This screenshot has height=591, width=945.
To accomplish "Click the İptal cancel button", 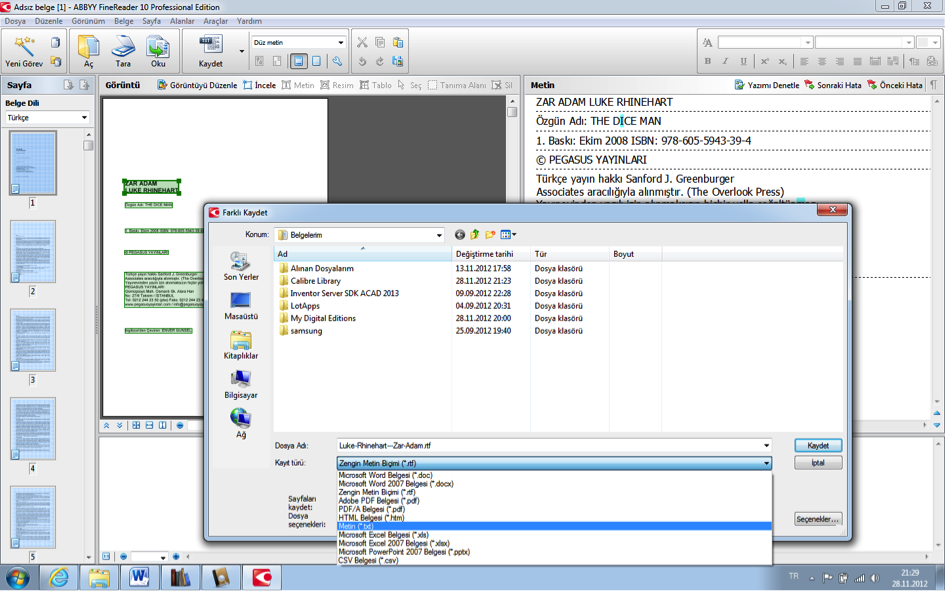I will point(818,463).
